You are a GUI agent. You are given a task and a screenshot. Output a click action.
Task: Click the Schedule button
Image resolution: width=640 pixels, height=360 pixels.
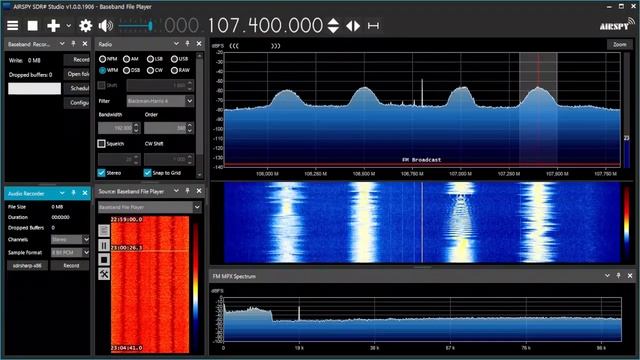[77, 88]
